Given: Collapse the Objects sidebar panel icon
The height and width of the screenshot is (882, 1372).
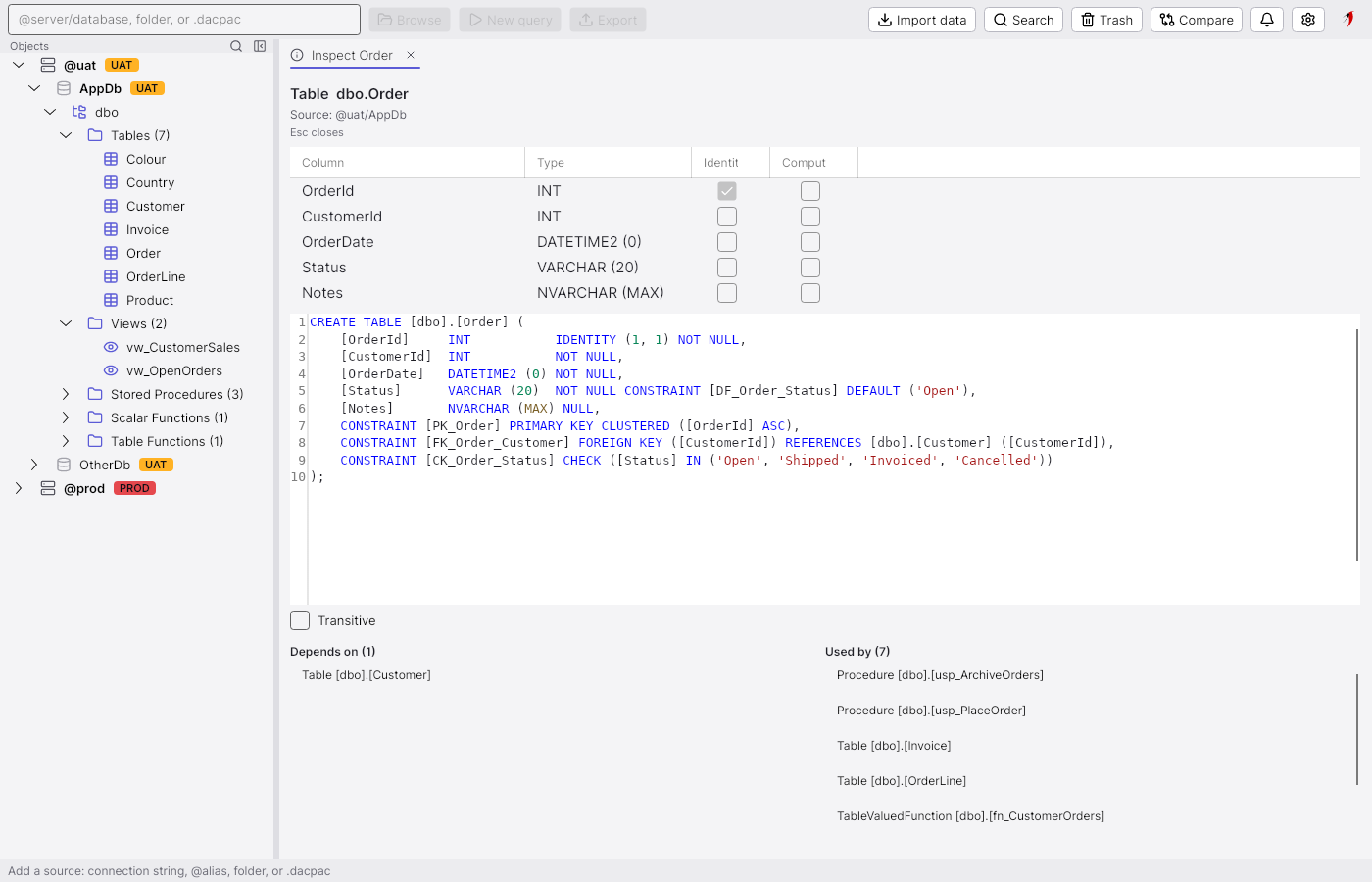Looking at the screenshot, I should (260, 46).
